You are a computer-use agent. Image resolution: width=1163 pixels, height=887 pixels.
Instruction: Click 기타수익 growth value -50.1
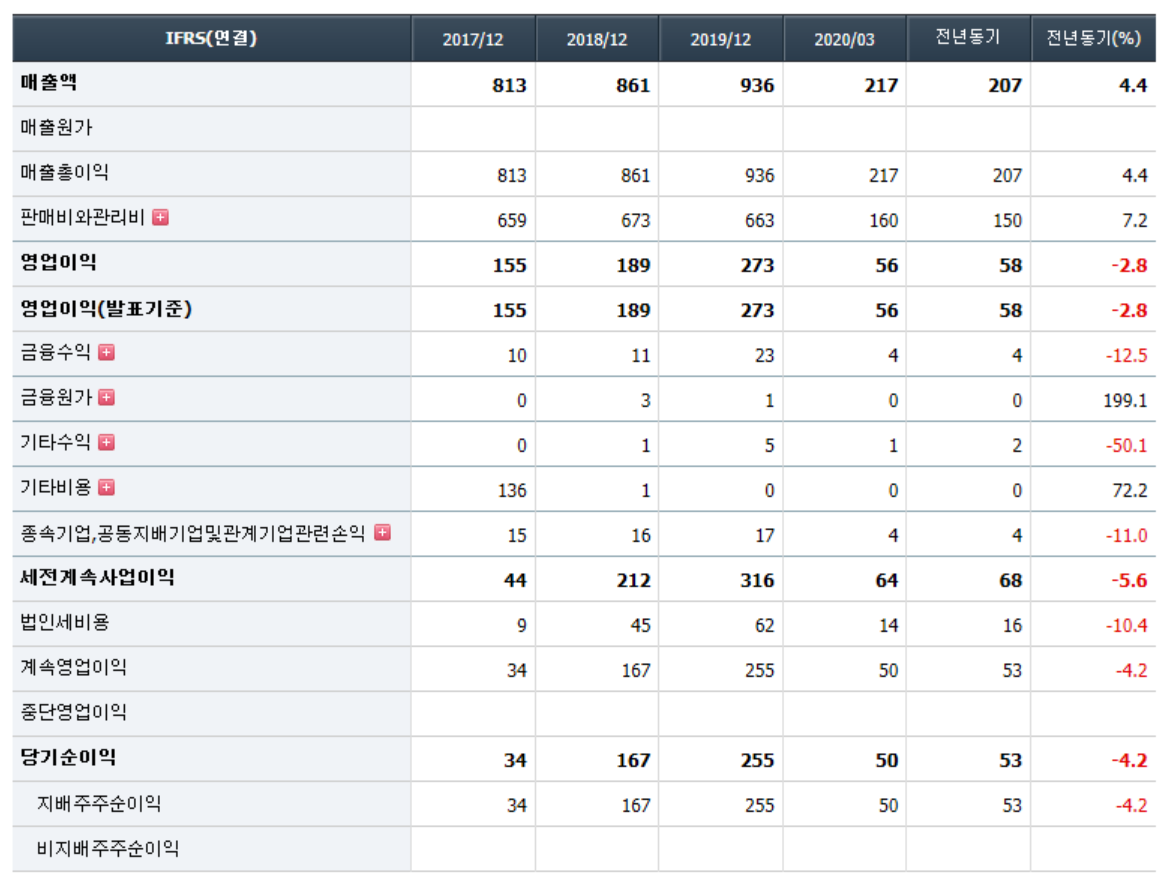tap(1127, 446)
